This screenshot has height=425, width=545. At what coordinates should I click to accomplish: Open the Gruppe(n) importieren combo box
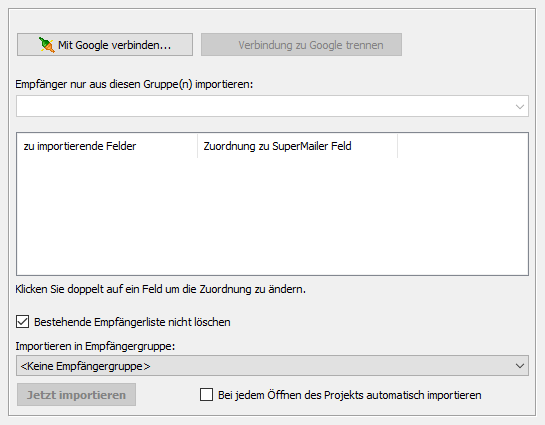(x=272, y=106)
